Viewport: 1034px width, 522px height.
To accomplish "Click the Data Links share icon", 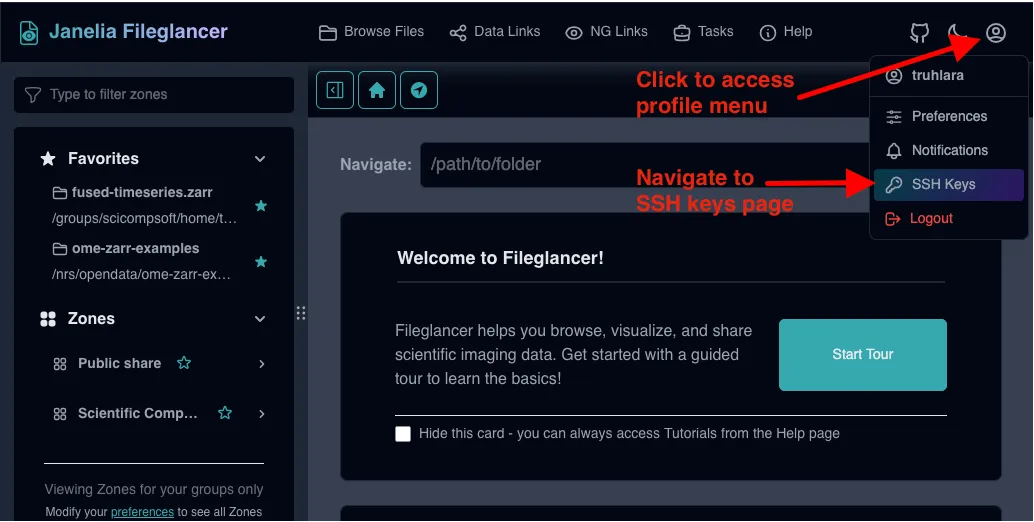I will click(458, 32).
